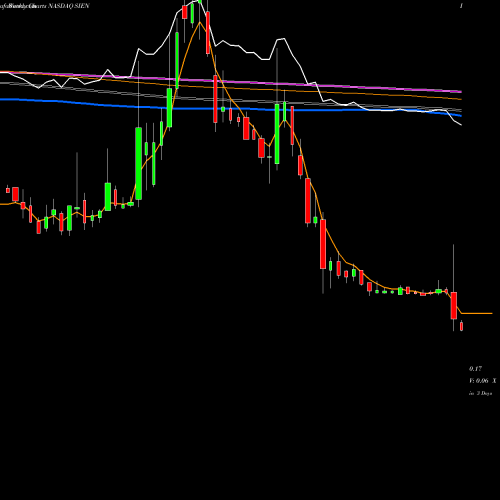
Task: Click the 'in 2 Days' label
Action: [x=481, y=393]
